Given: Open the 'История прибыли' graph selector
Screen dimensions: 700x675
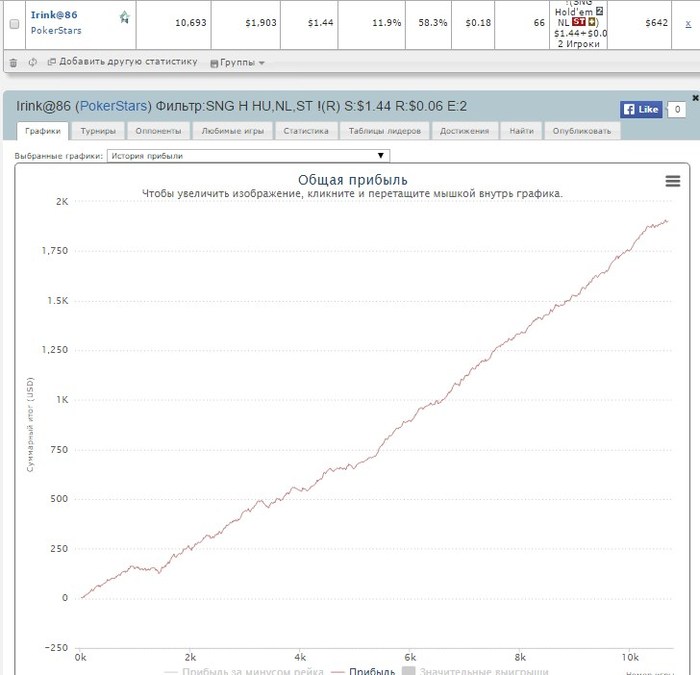Looking at the screenshot, I should pyautogui.click(x=248, y=156).
